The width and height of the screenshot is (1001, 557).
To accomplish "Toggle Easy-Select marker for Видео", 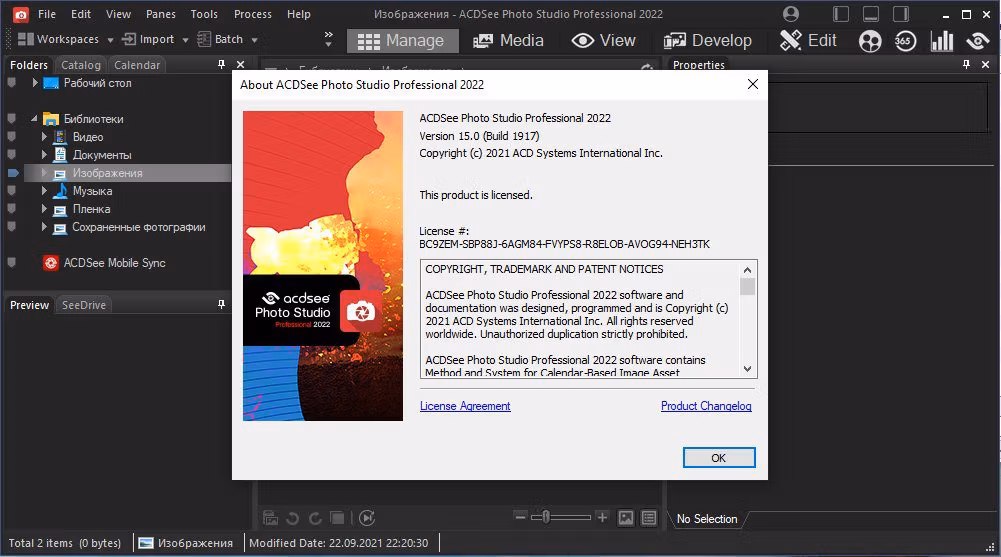I will coord(11,137).
